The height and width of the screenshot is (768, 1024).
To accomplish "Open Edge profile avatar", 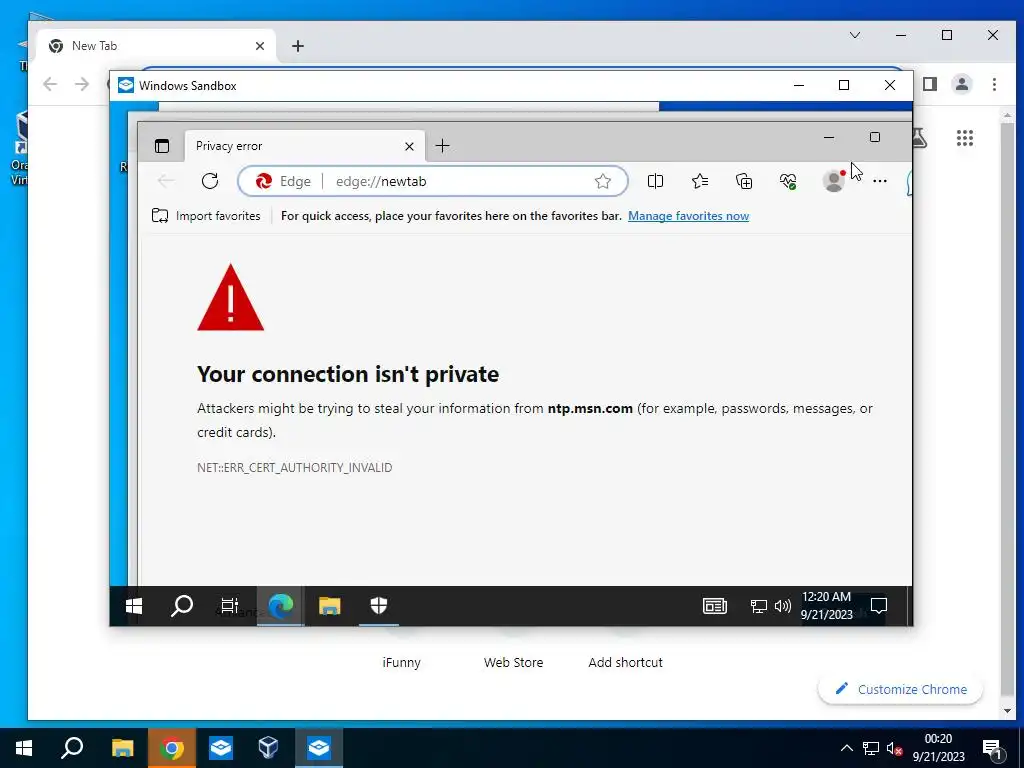I will pos(834,181).
